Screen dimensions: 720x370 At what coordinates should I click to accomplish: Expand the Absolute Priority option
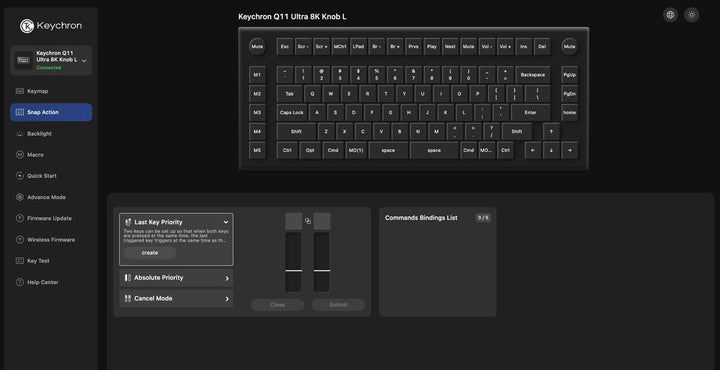tap(176, 278)
